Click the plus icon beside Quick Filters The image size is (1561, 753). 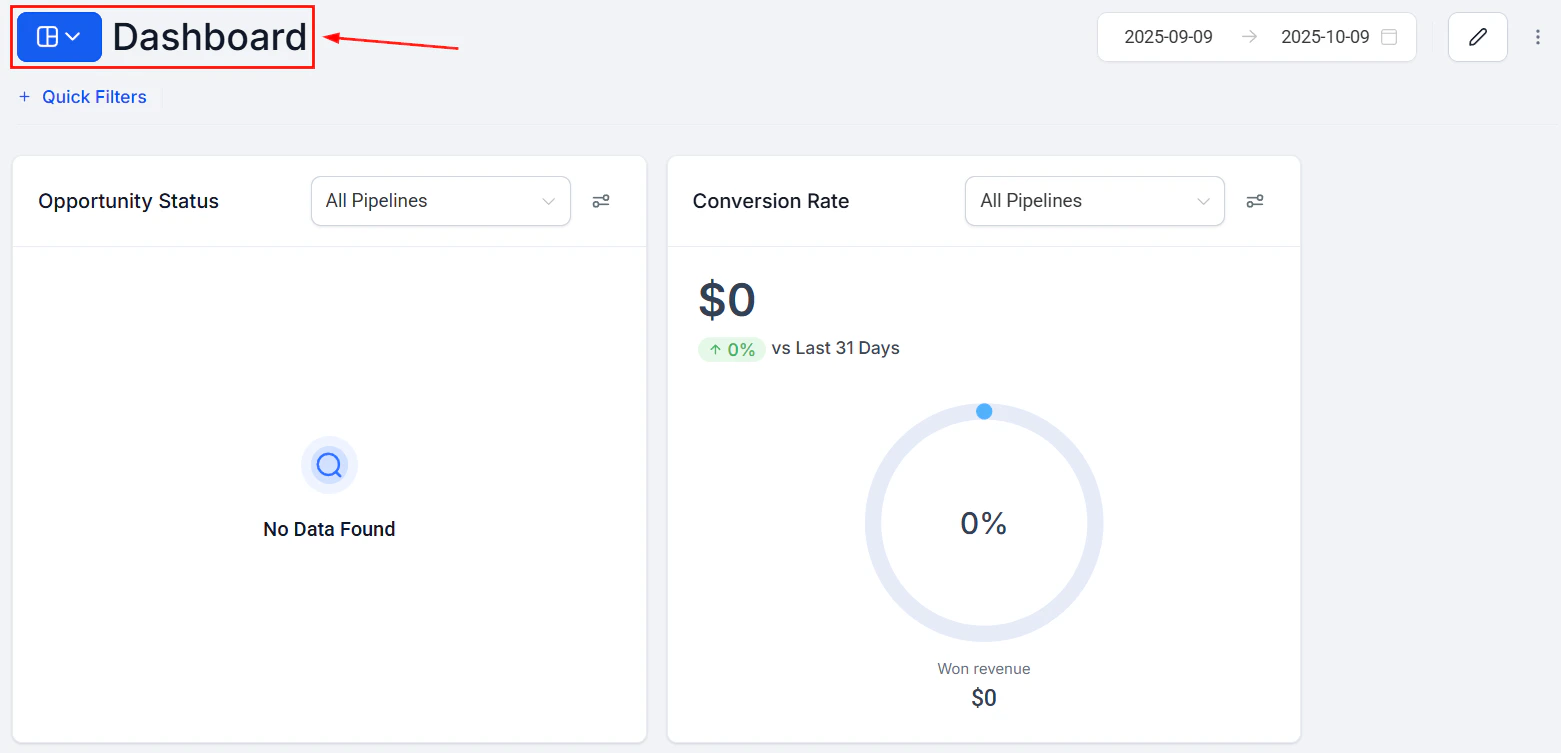point(24,96)
